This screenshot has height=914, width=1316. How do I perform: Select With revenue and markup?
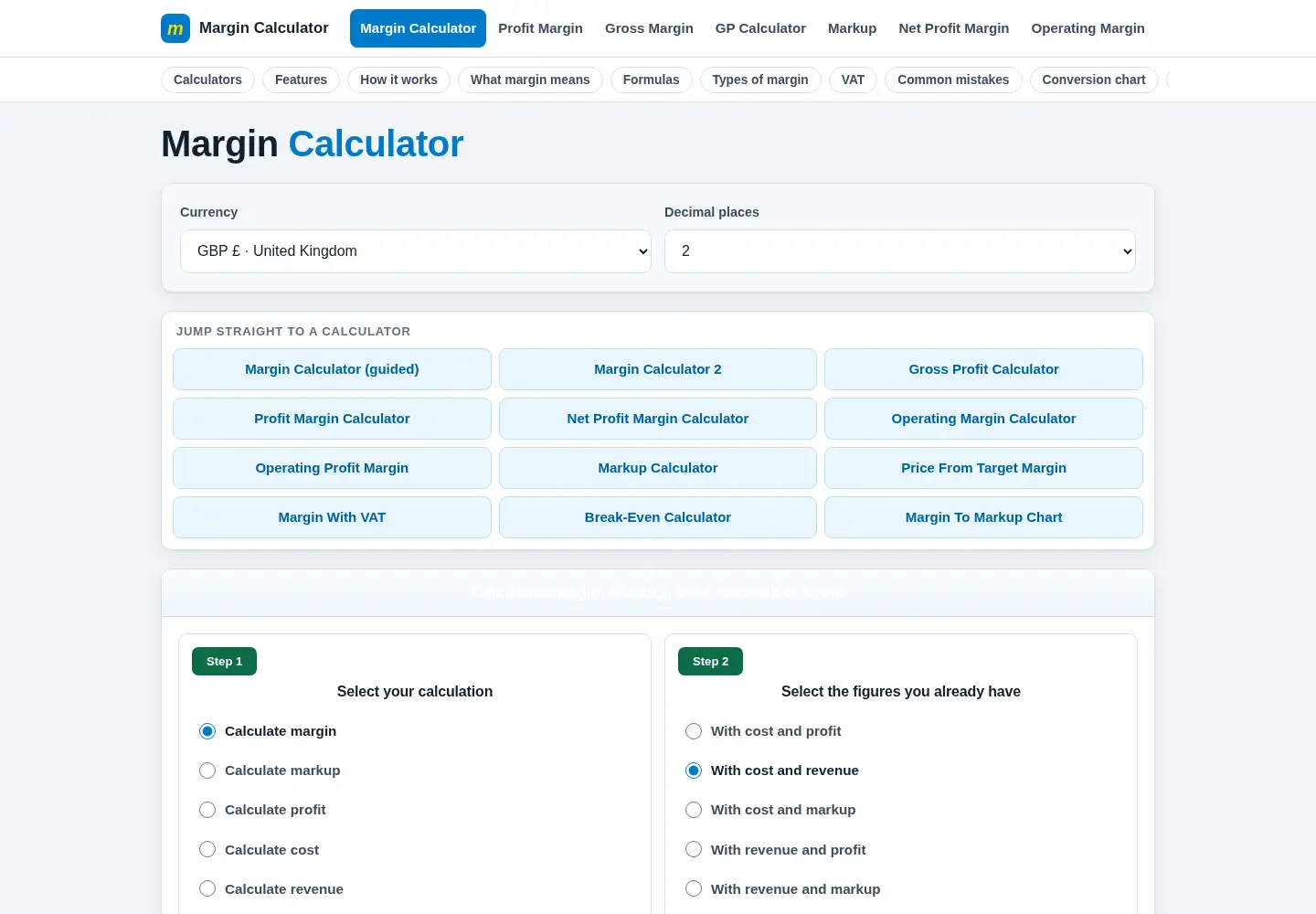694,889
